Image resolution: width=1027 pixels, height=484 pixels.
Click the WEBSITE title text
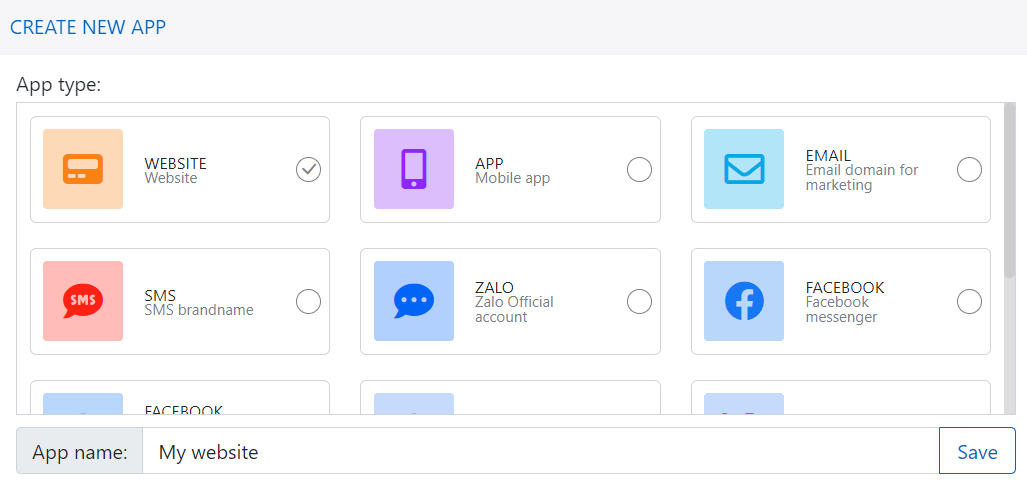click(x=176, y=163)
